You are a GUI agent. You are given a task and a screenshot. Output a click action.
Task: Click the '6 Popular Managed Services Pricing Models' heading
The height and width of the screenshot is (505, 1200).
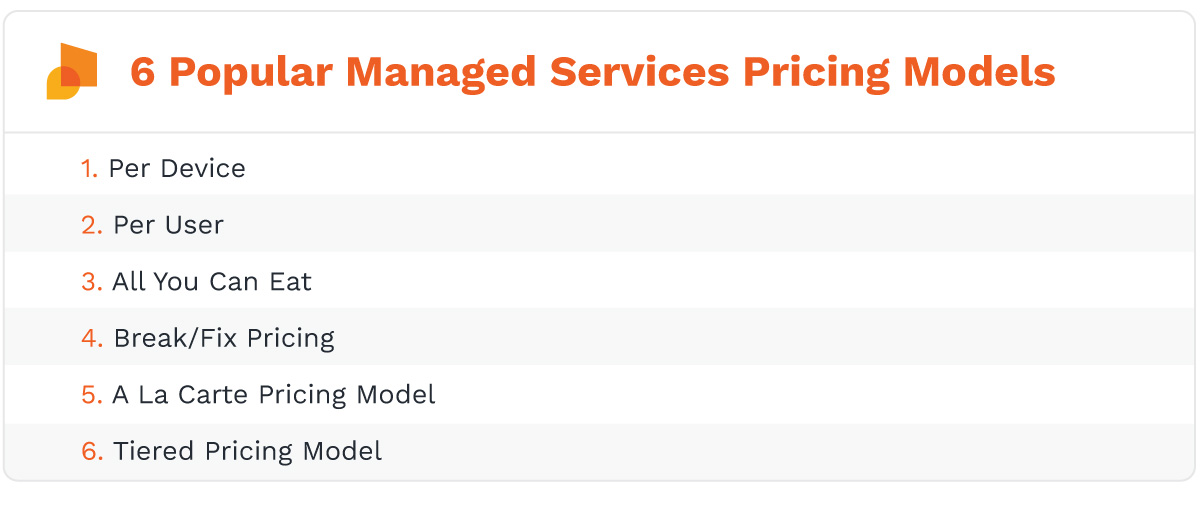point(592,73)
